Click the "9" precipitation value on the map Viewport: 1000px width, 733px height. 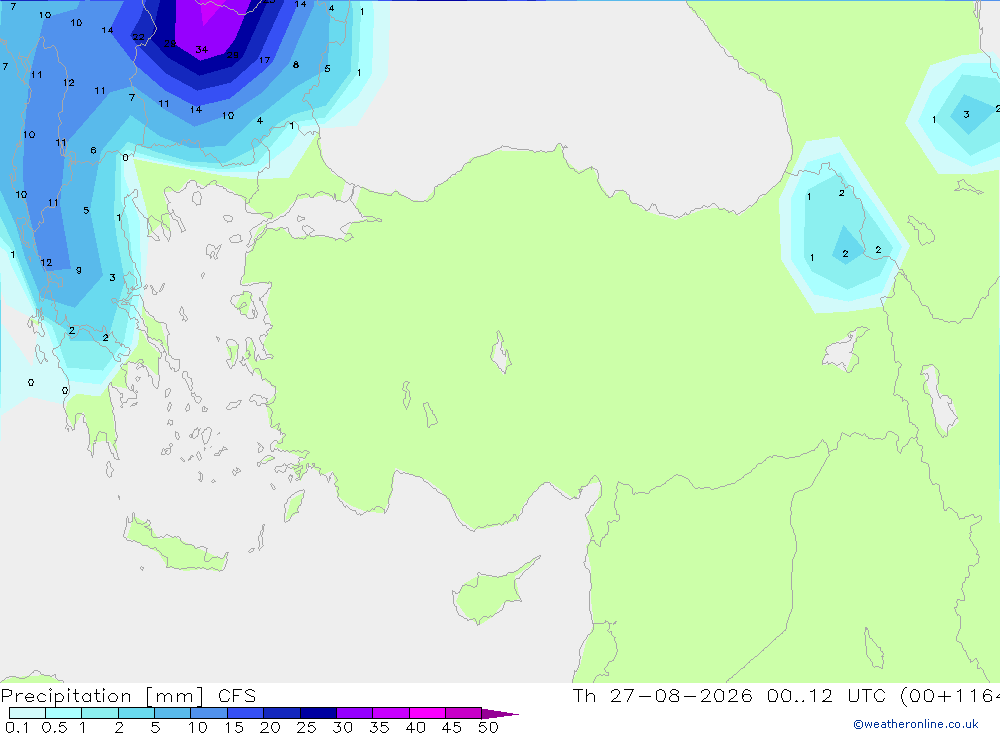pos(79,270)
